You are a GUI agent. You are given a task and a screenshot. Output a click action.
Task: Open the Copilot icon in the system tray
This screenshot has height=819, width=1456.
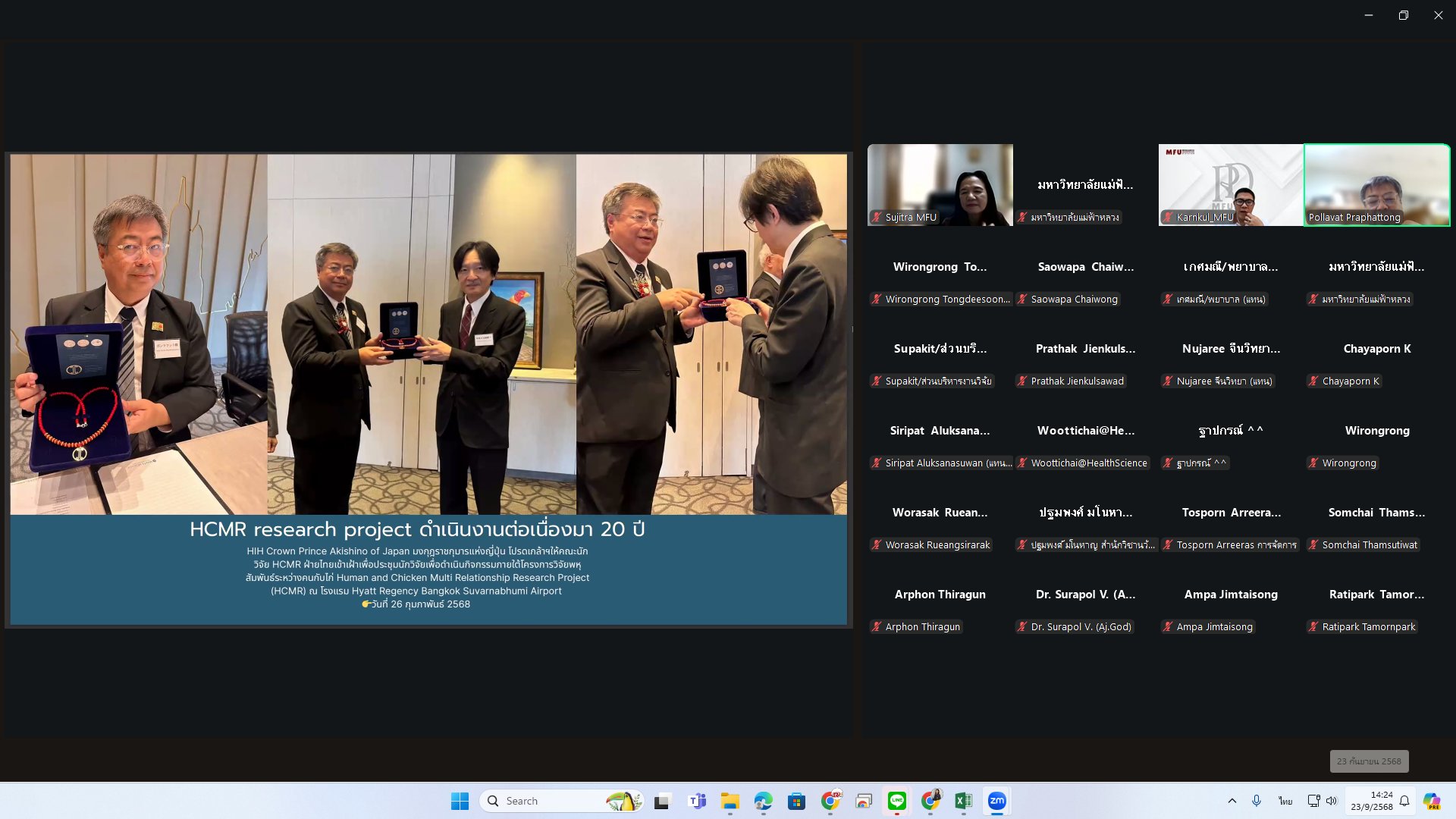coord(1432,801)
